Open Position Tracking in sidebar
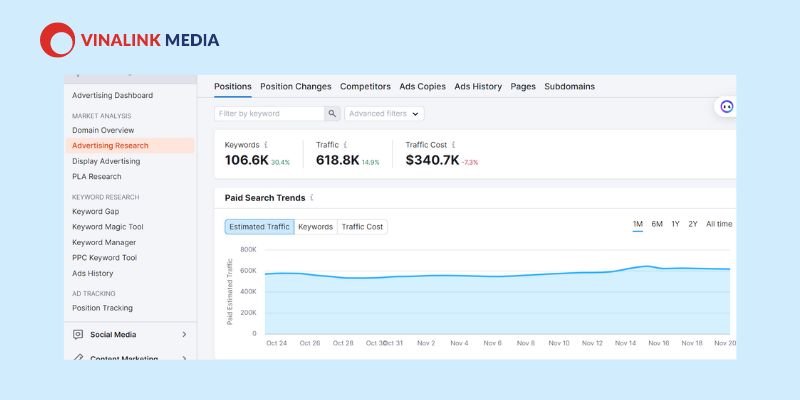The height and width of the screenshot is (400, 800). pos(102,308)
